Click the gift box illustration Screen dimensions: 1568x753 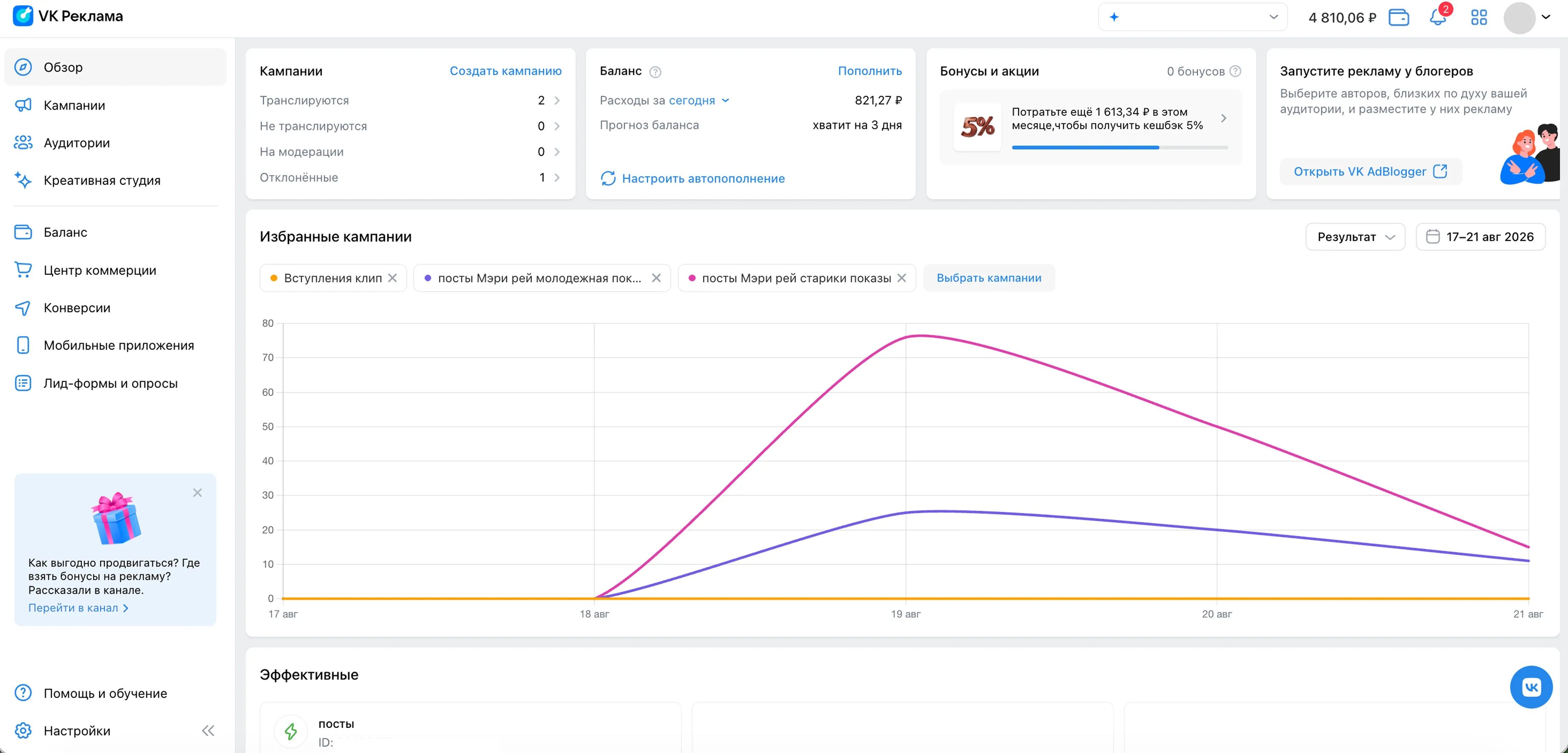(116, 518)
